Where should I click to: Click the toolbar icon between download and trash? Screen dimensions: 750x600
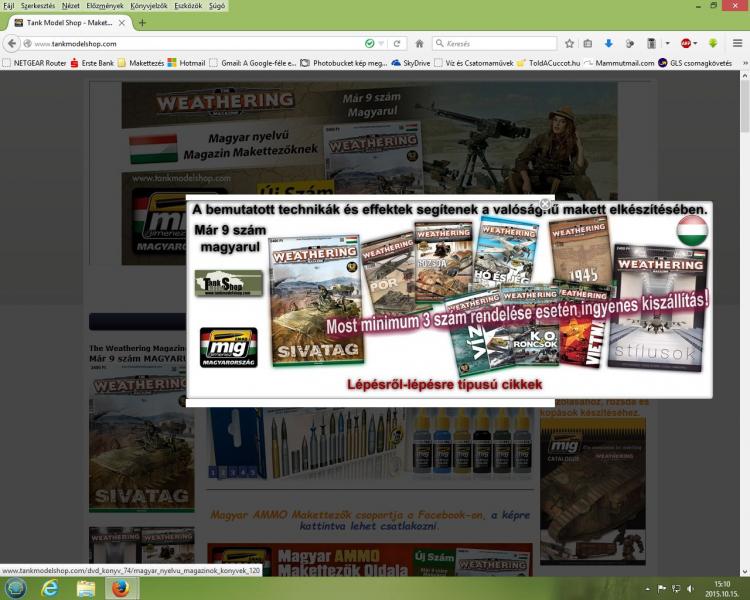pyautogui.click(x=629, y=44)
